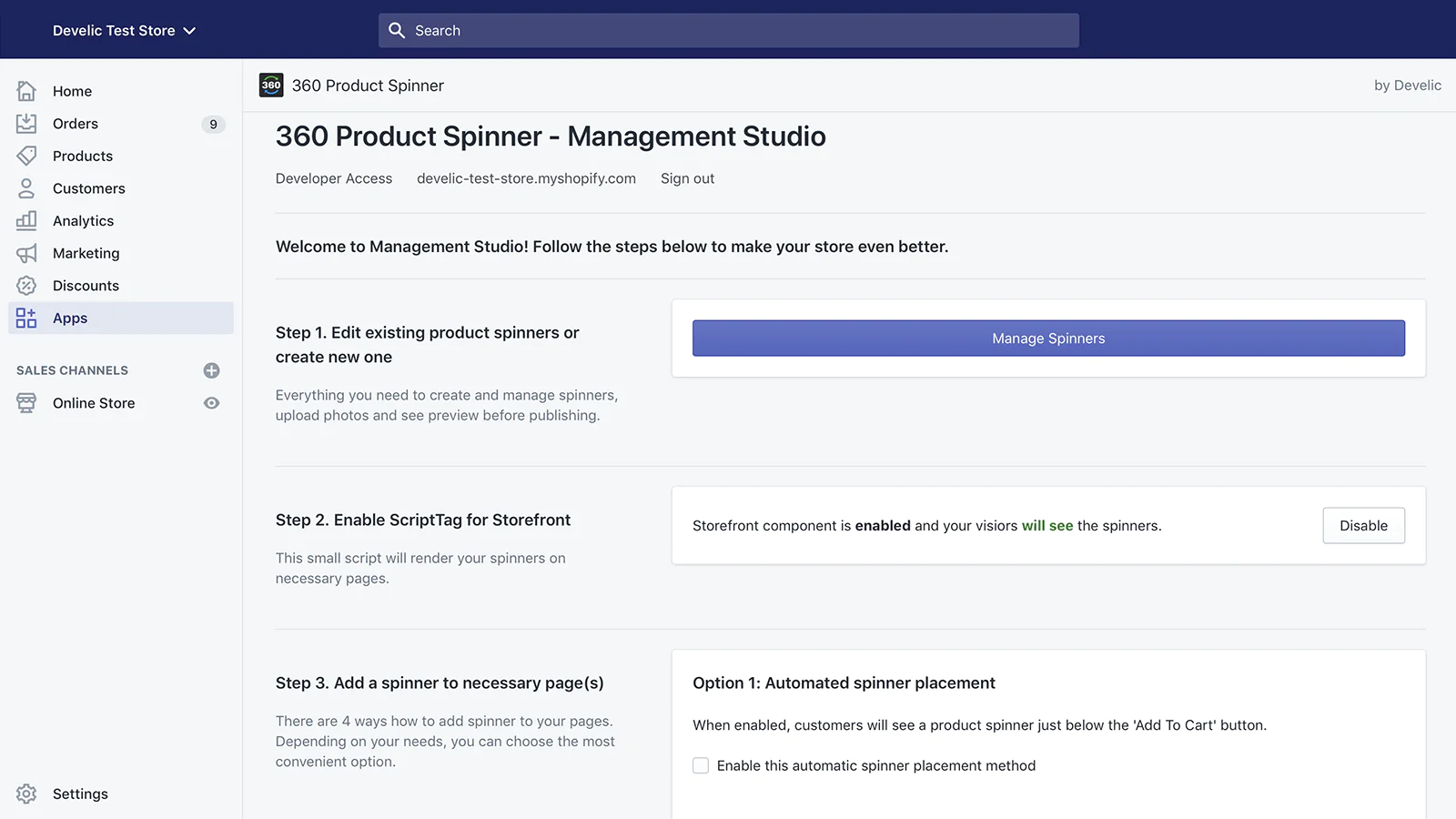Screen dimensions: 1456x819
Task: Click the 360 Product Spinner app title
Action: (x=368, y=86)
